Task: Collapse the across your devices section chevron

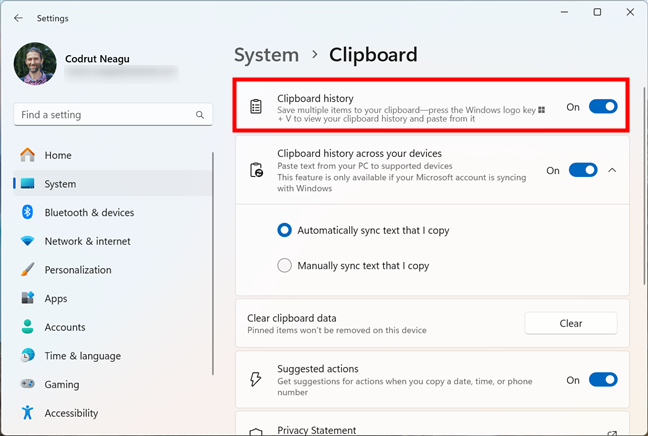Action: click(x=612, y=170)
